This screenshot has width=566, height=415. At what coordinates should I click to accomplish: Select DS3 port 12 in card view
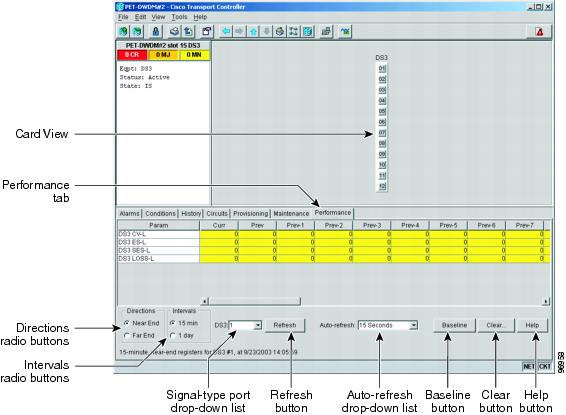point(382,186)
